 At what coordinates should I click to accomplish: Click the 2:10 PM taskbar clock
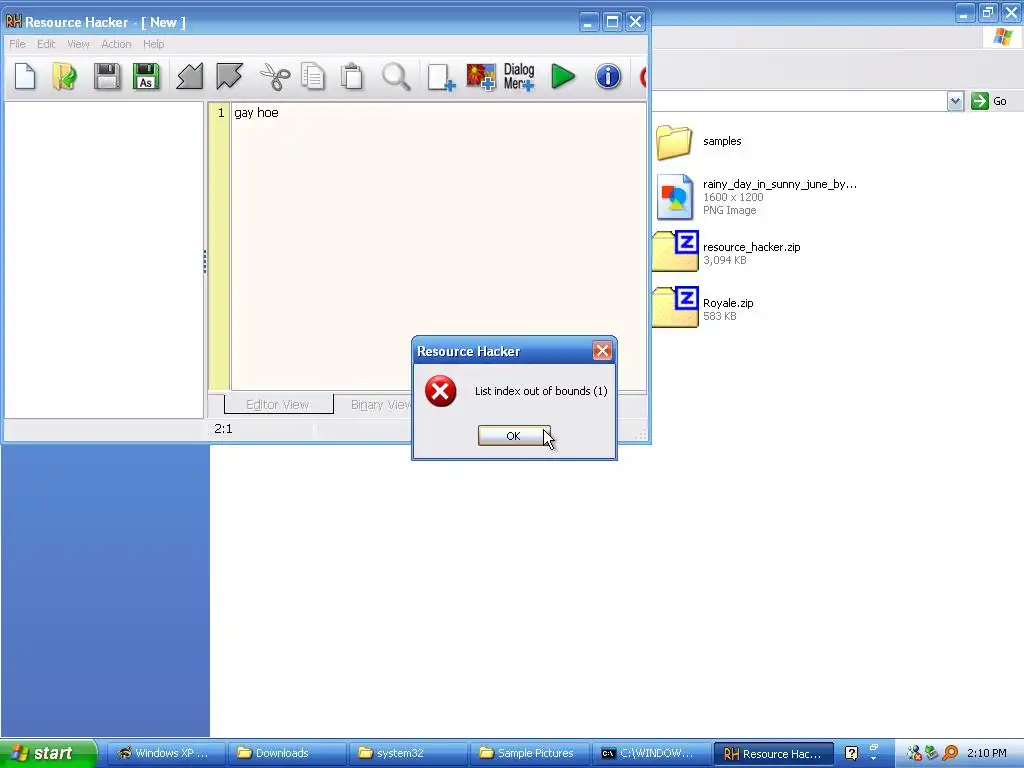click(986, 753)
